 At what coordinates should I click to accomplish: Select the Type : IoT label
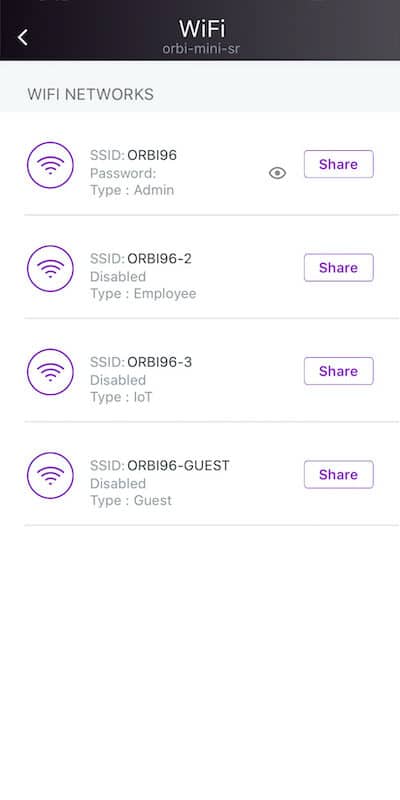pyautogui.click(x=121, y=397)
